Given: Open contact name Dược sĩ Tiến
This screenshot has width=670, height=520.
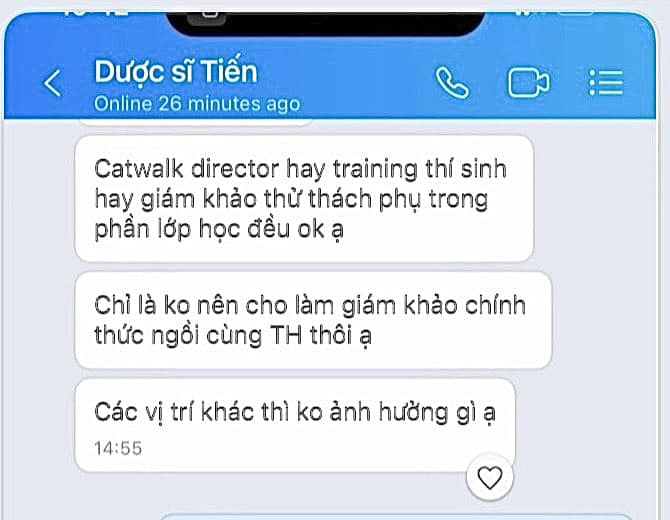Looking at the screenshot, I should point(176,71).
